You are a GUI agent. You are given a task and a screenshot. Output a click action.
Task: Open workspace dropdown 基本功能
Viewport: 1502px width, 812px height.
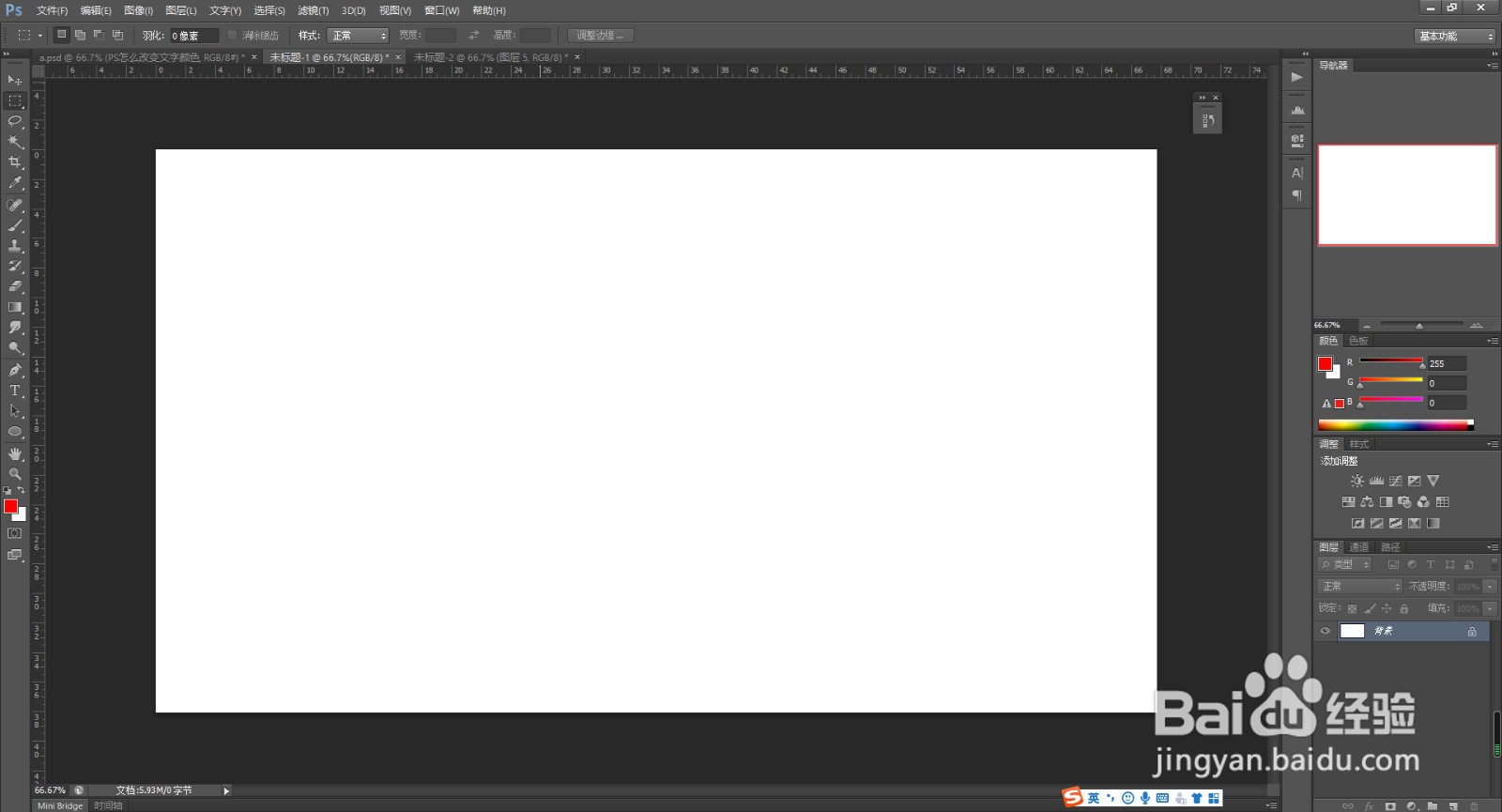click(x=1455, y=36)
